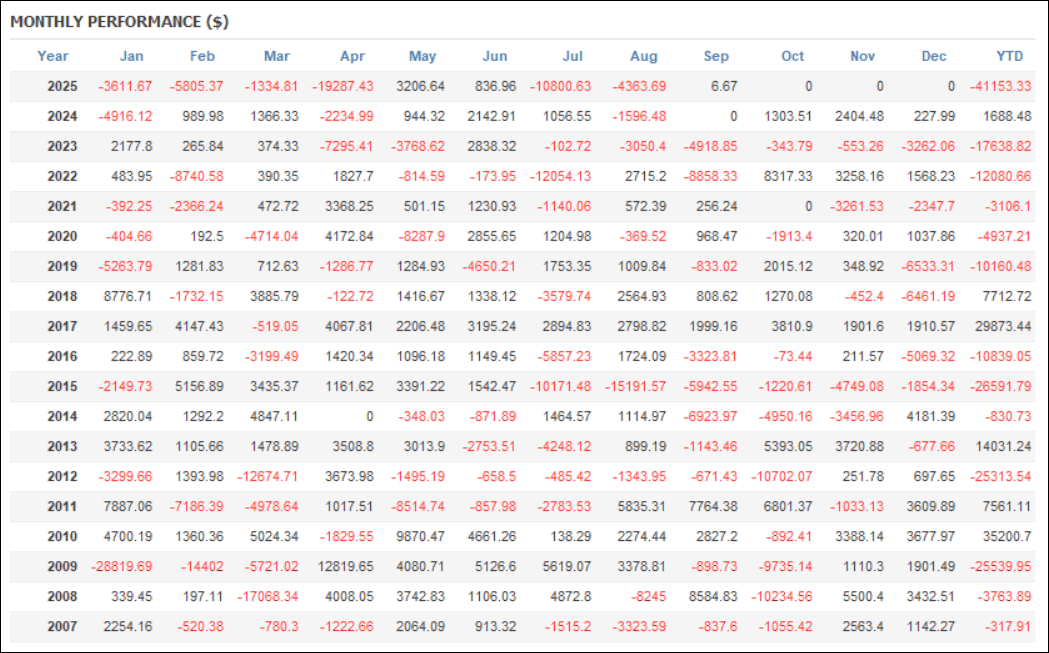Click the Jun column header

(495, 56)
